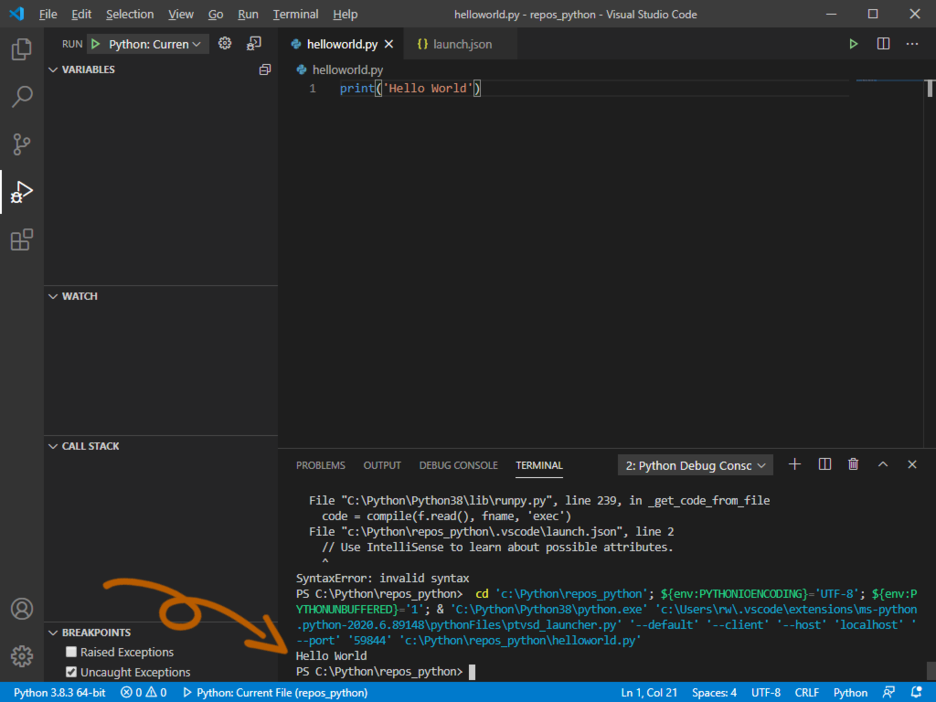This screenshot has height=702, width=936.
Task: Select the helloworld.py editor tab
Action: point(342,44)
